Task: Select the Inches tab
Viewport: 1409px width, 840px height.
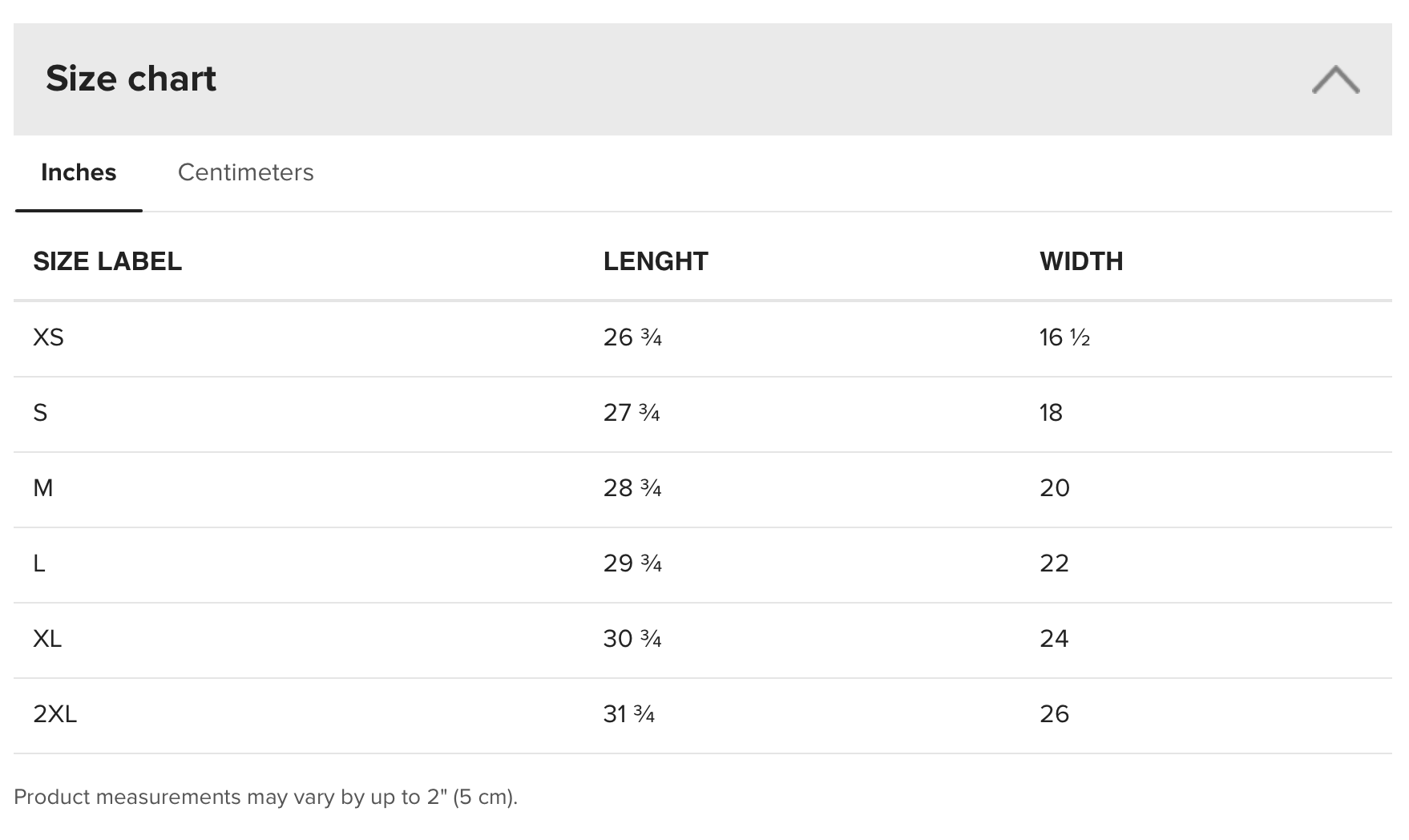Action: [x=79, y=172]
